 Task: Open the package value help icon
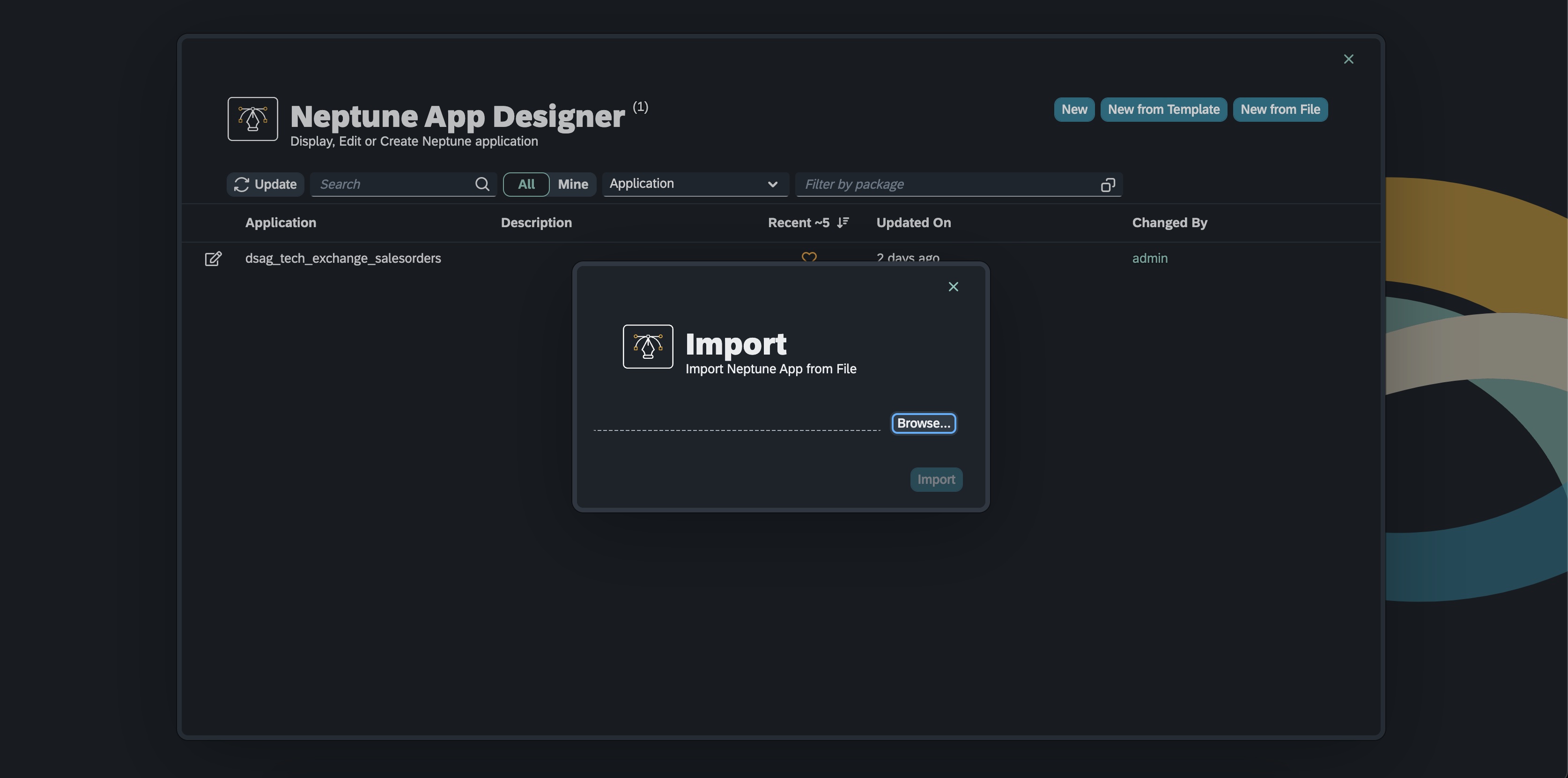click(1108, 185)
